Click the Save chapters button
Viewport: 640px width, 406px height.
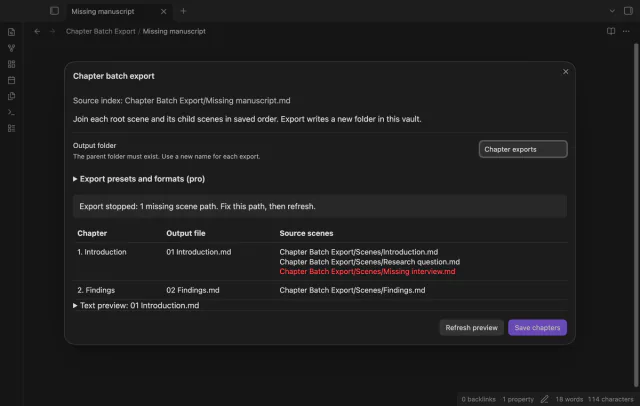coord(537,328)
